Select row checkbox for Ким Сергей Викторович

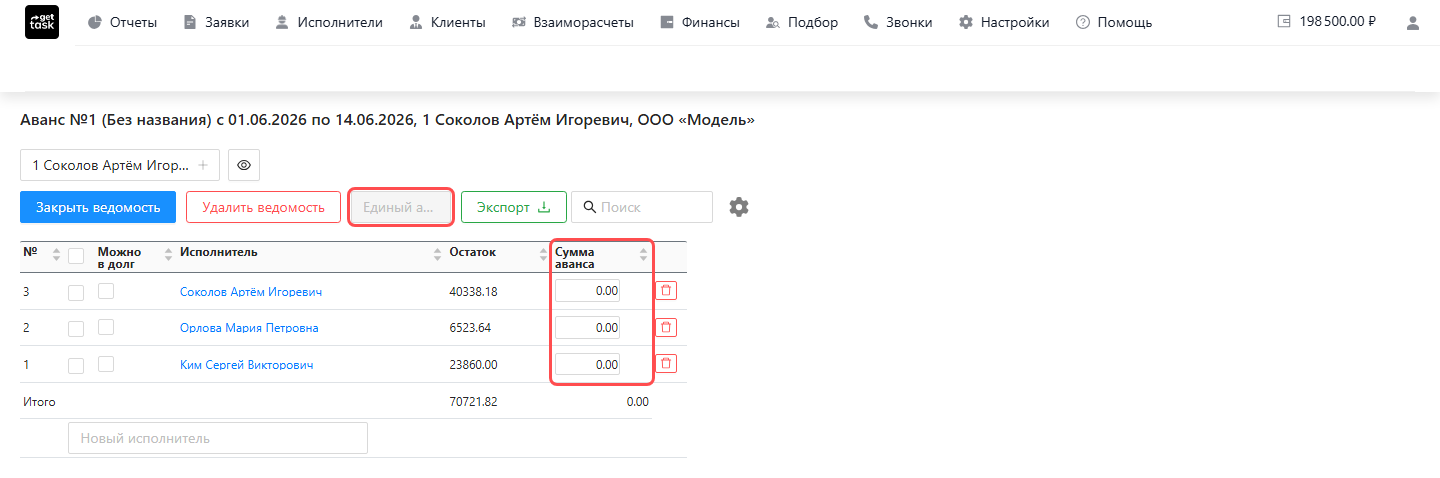[76, 366]
